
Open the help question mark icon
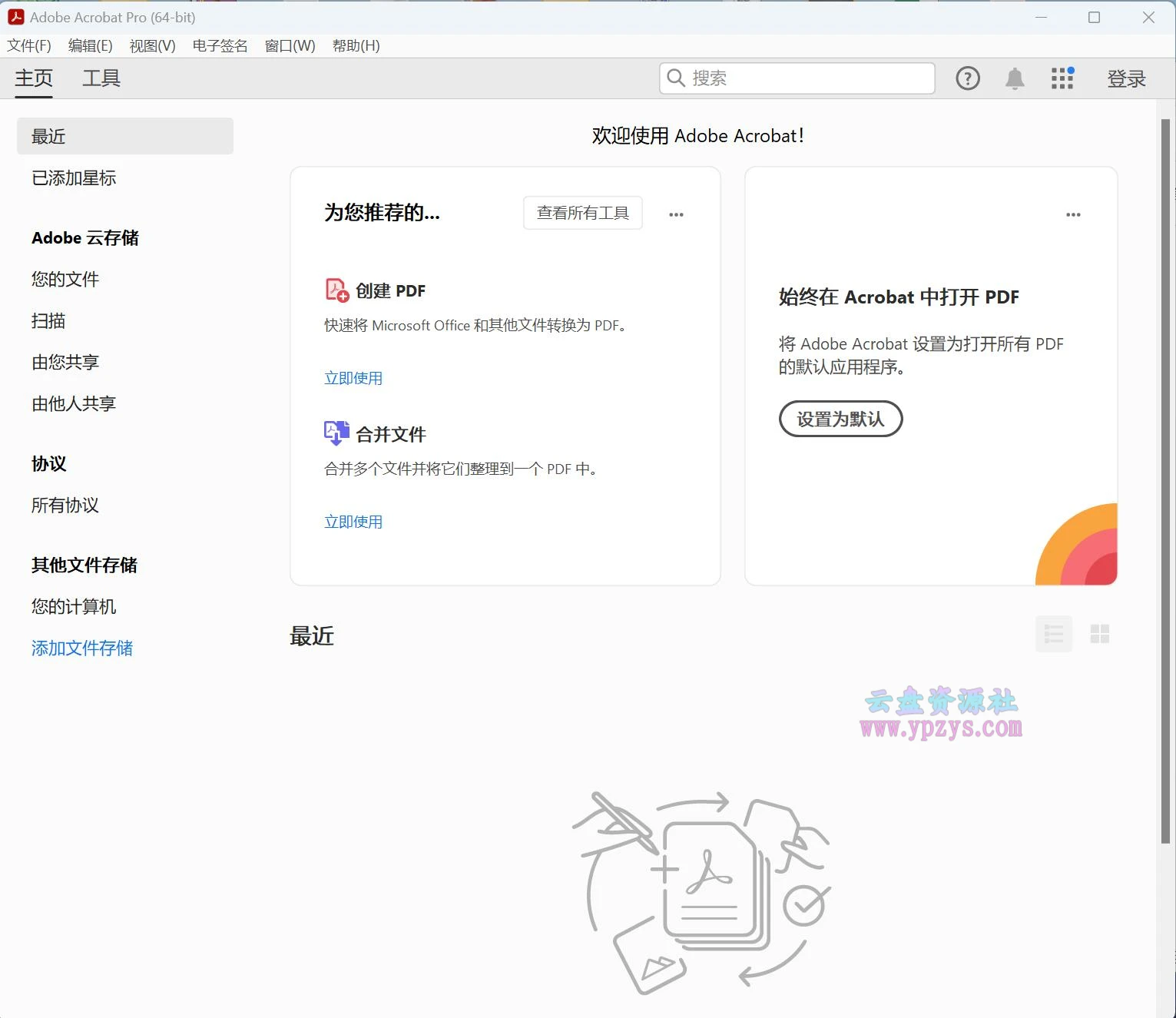[x=967, y=78]
